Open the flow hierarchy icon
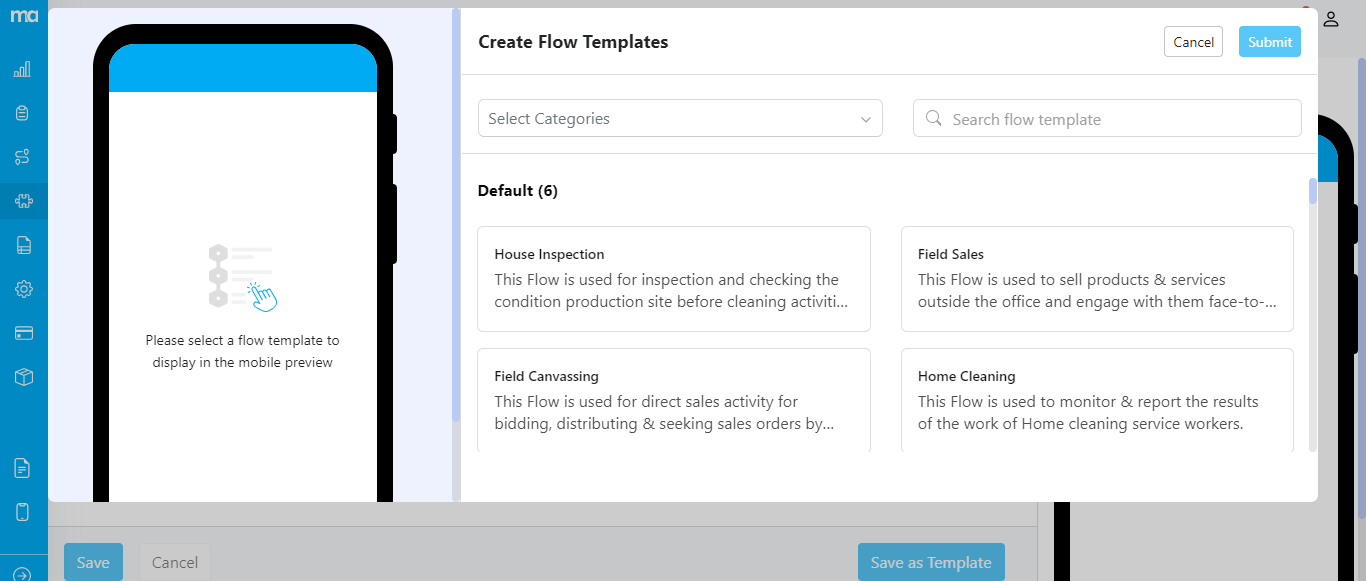1366x581 pixels. [22, 157]
